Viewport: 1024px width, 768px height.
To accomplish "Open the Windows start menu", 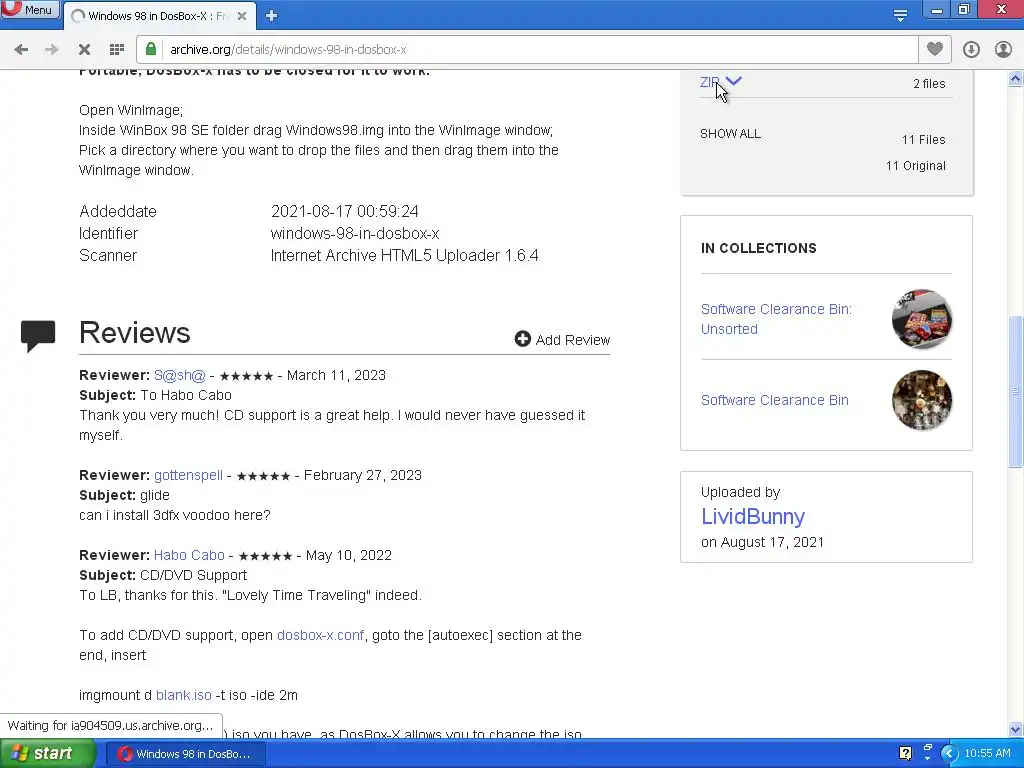I will pyautogui.click(x=48, y=754).
